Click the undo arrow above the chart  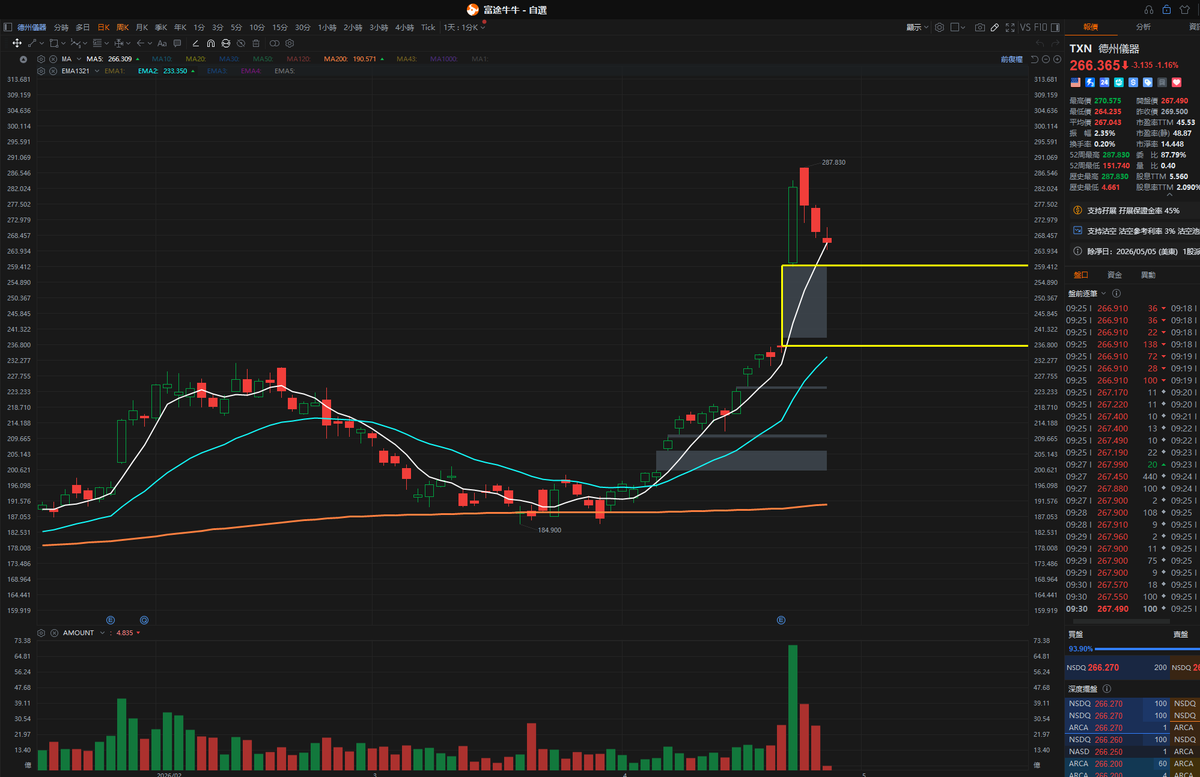pos(1040,43)
